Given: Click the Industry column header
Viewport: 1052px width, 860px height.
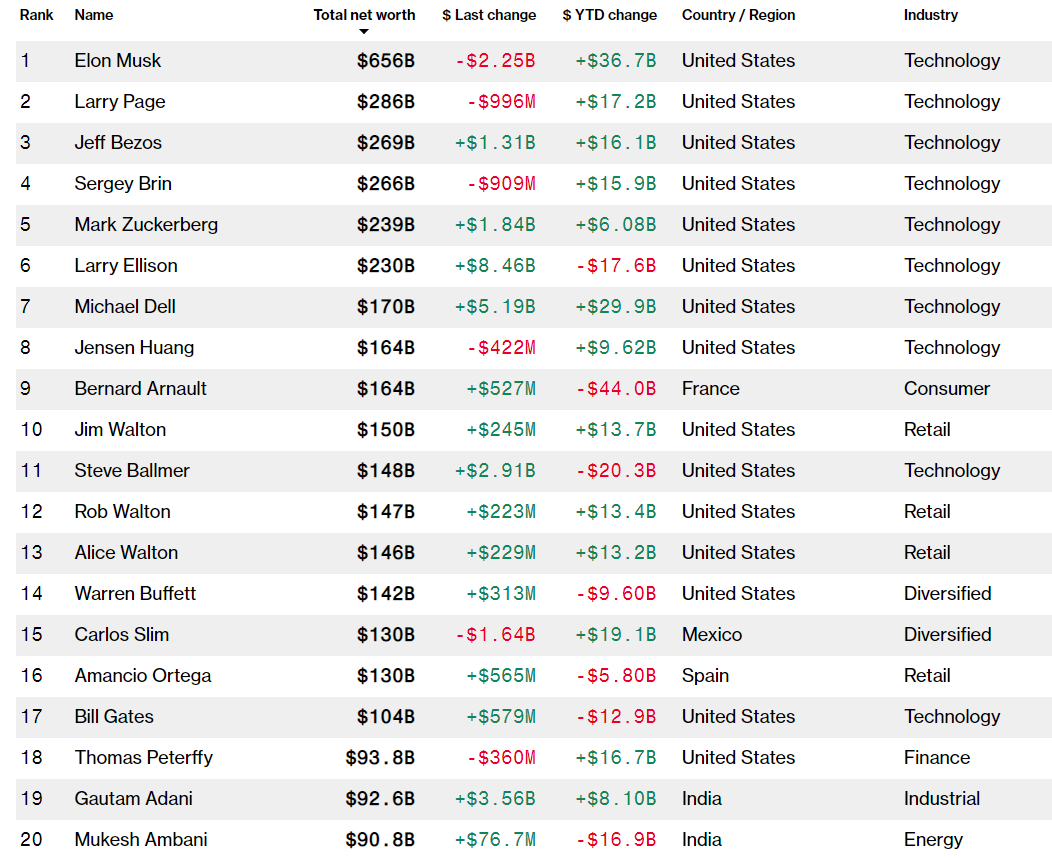Looking at the screenshot, I should 930,15.
